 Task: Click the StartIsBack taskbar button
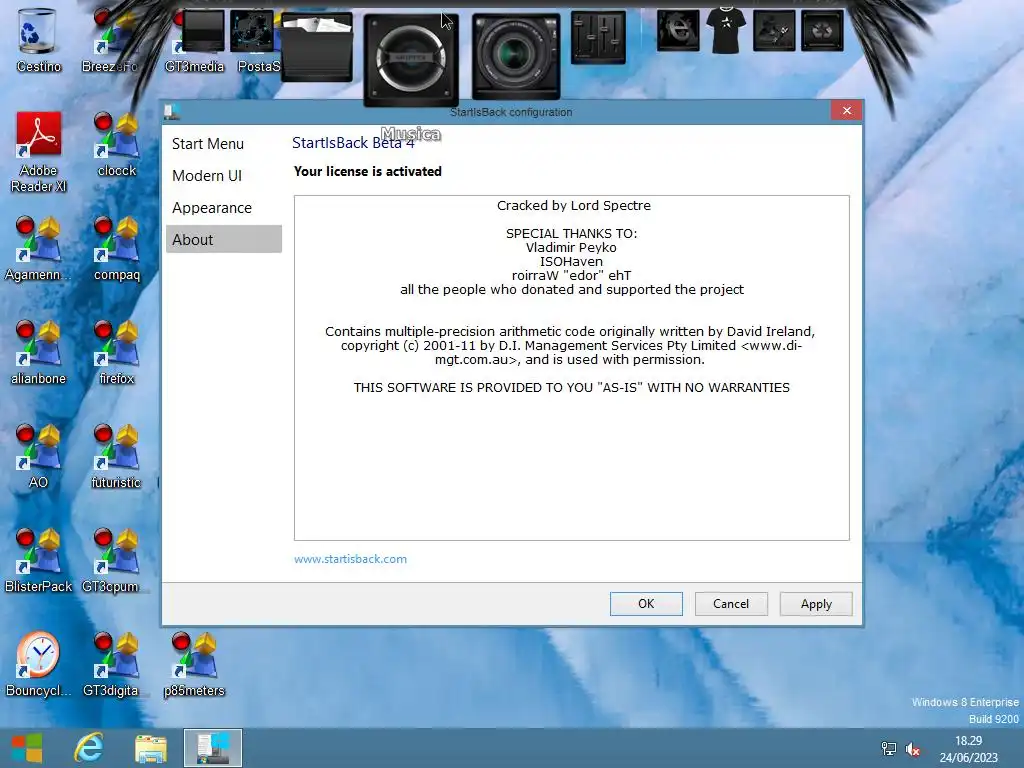point(213,748)
